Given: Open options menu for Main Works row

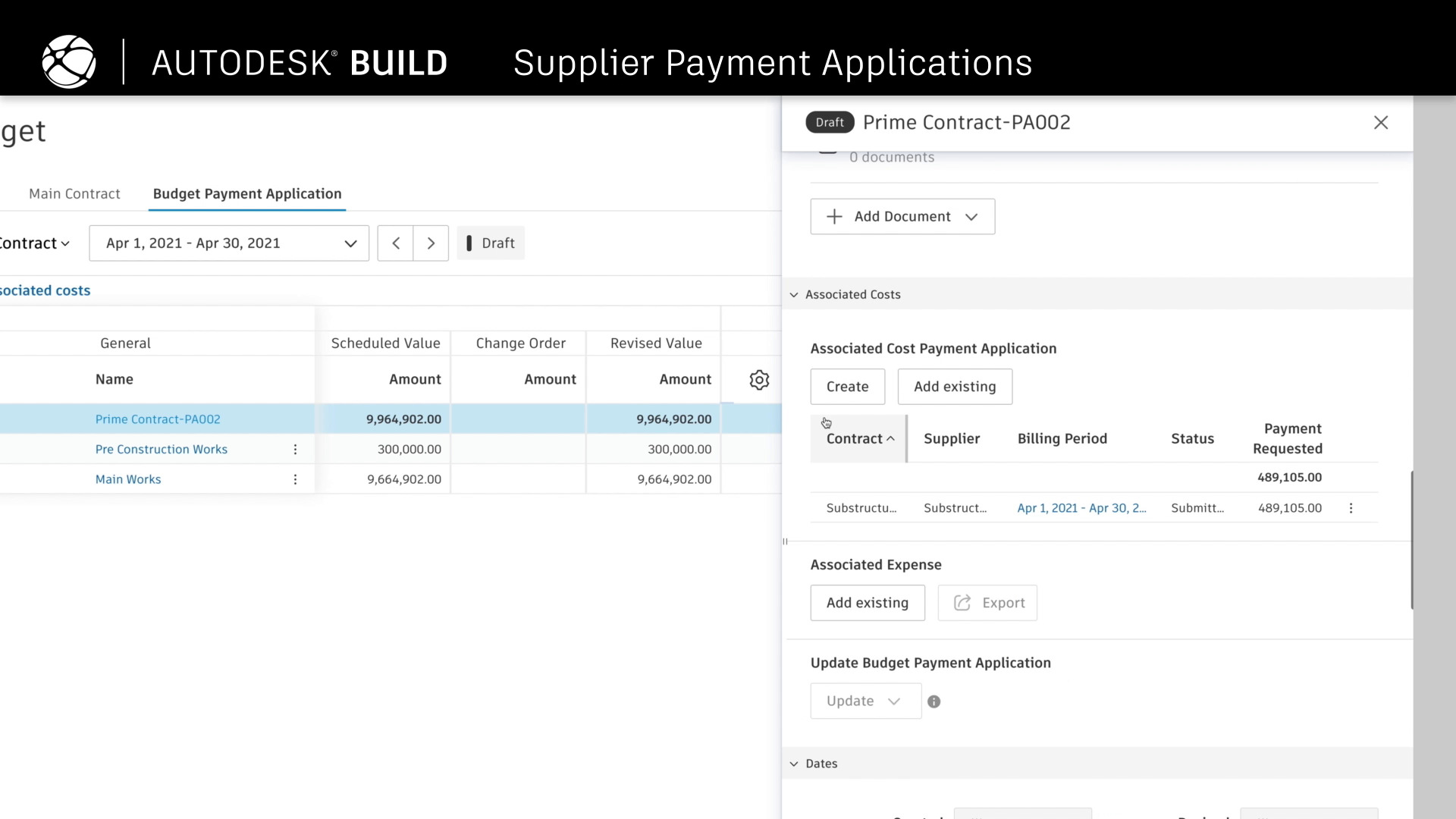Looking at the screenshot, I should [295, 479].
